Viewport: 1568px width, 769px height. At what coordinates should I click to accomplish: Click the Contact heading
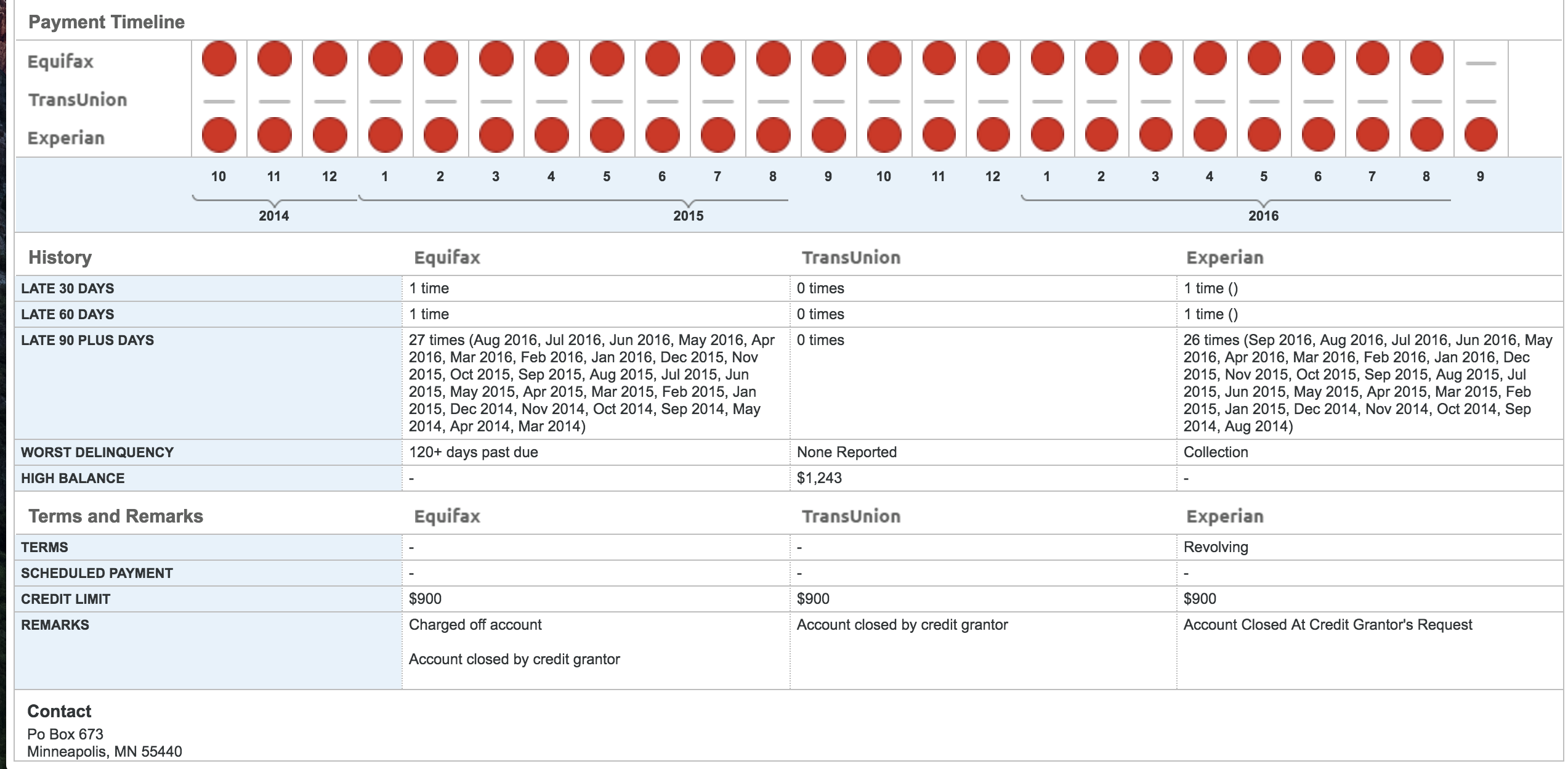[59, 712]
